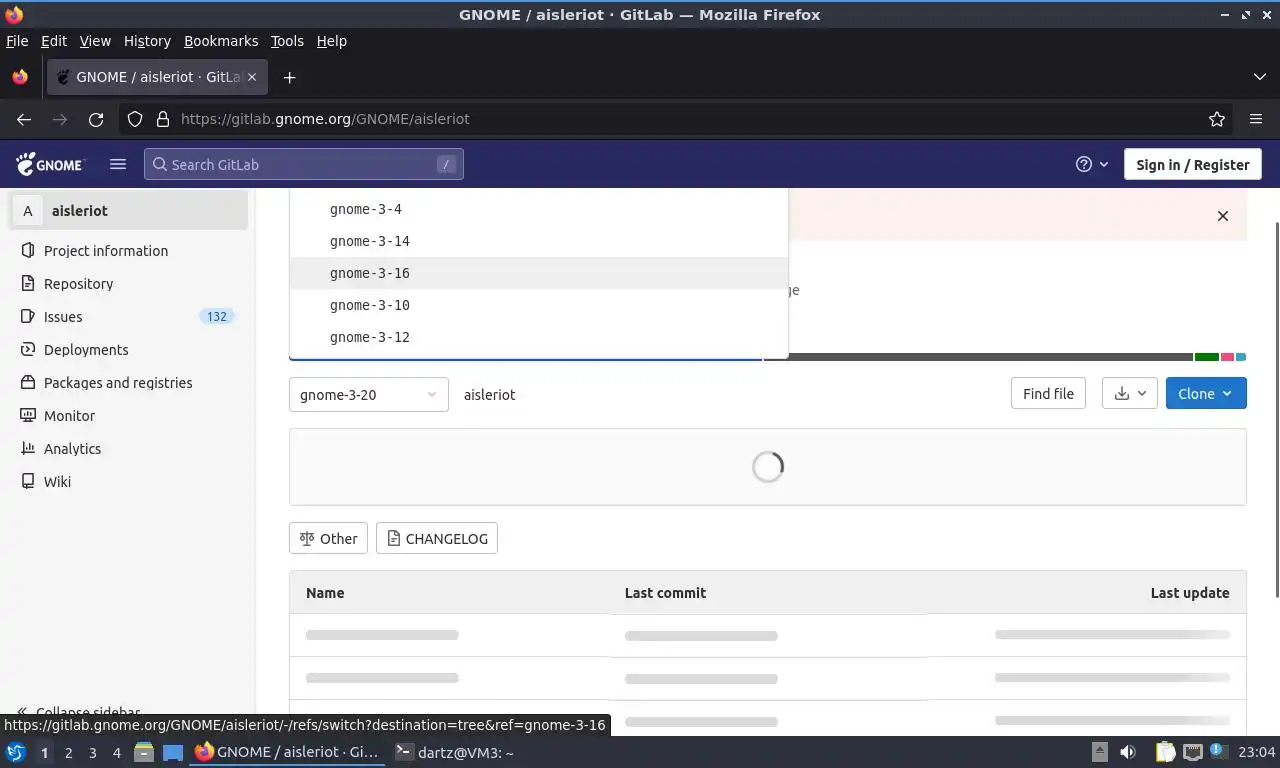Screen dimensions: 1280x768
Task: Select branch gnome-3-14 from list
Action: point(538,241)
